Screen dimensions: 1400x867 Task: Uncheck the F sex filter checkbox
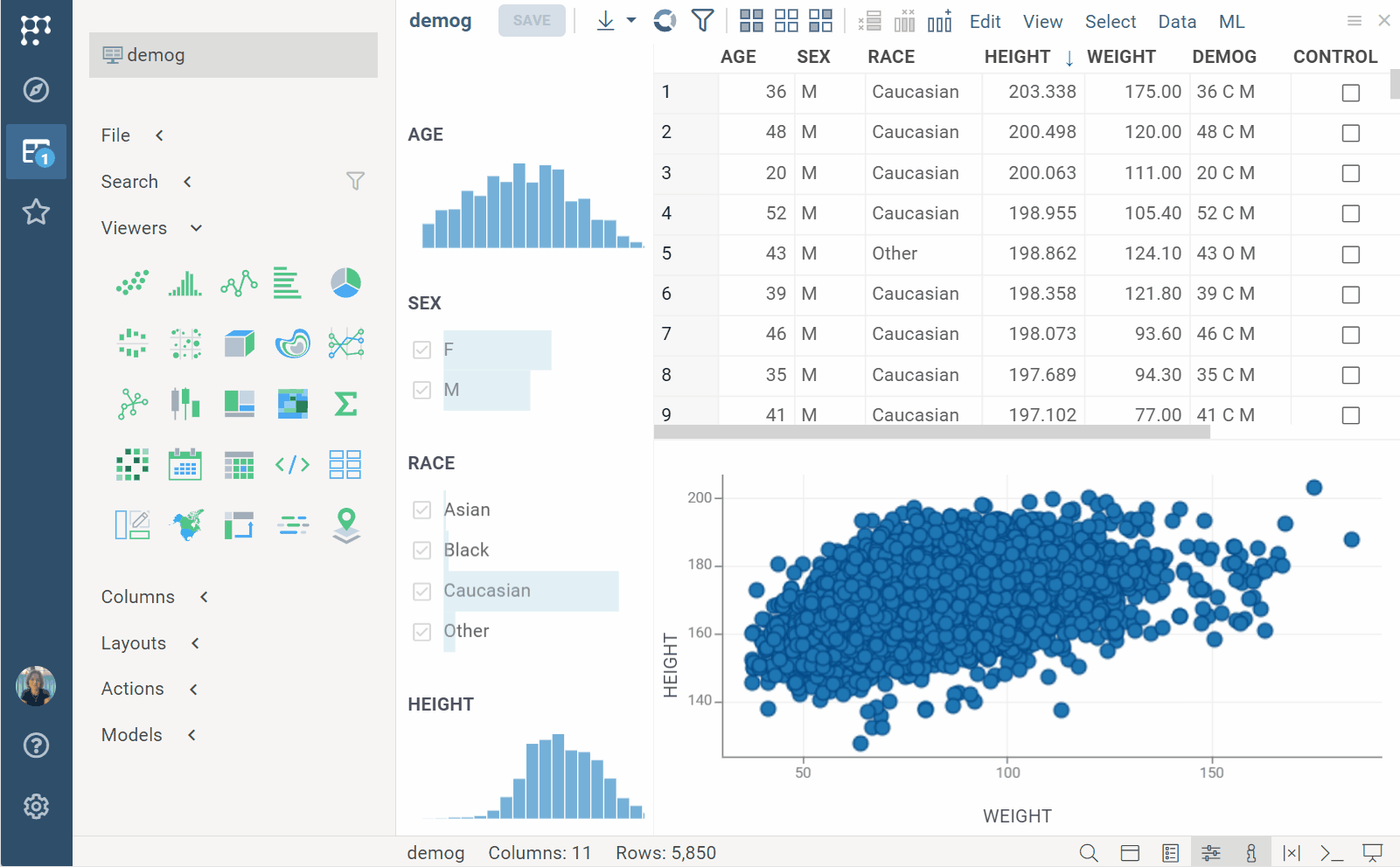[x=422, y=350]
